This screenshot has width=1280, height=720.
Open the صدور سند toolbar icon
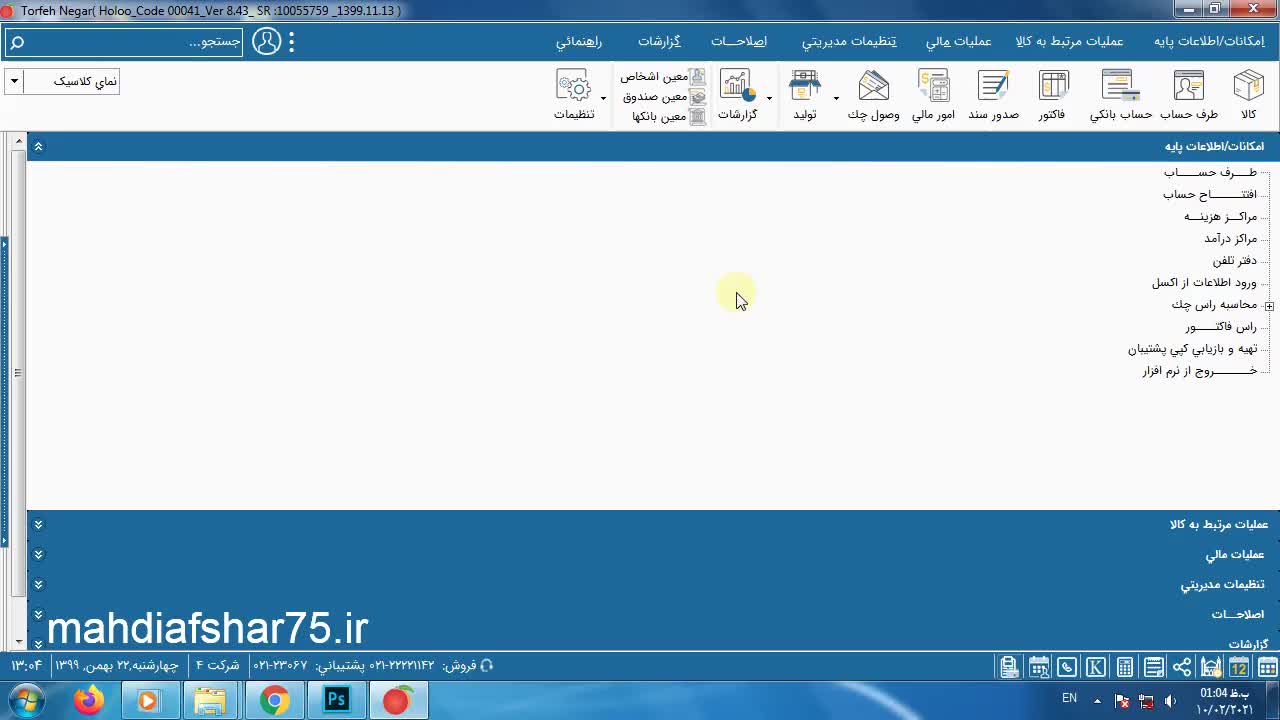pyautogui.click(x=993, y=95)
